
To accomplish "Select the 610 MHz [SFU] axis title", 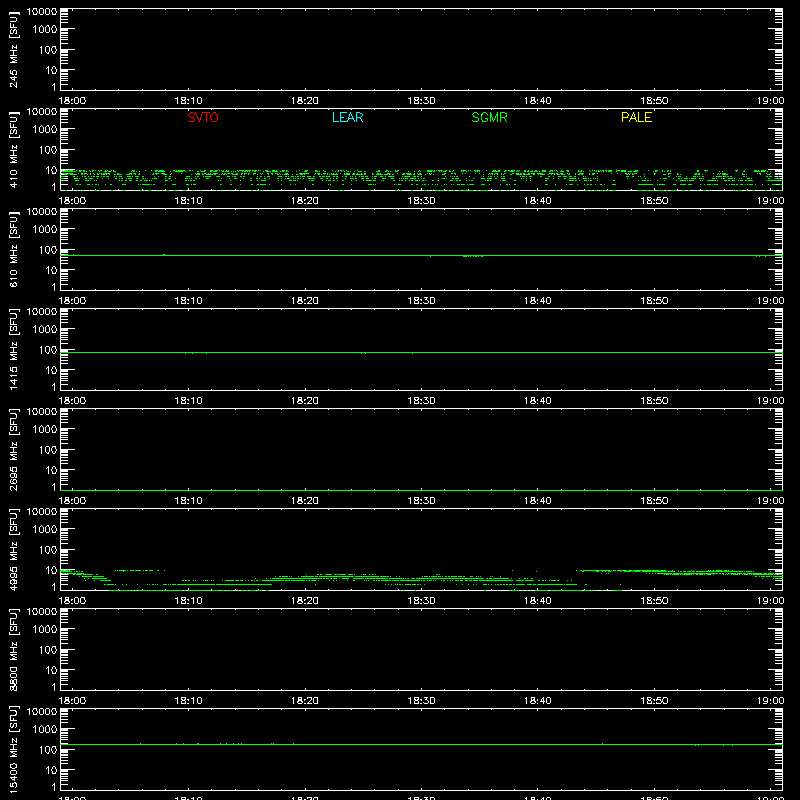I will [x=13, y=249].
